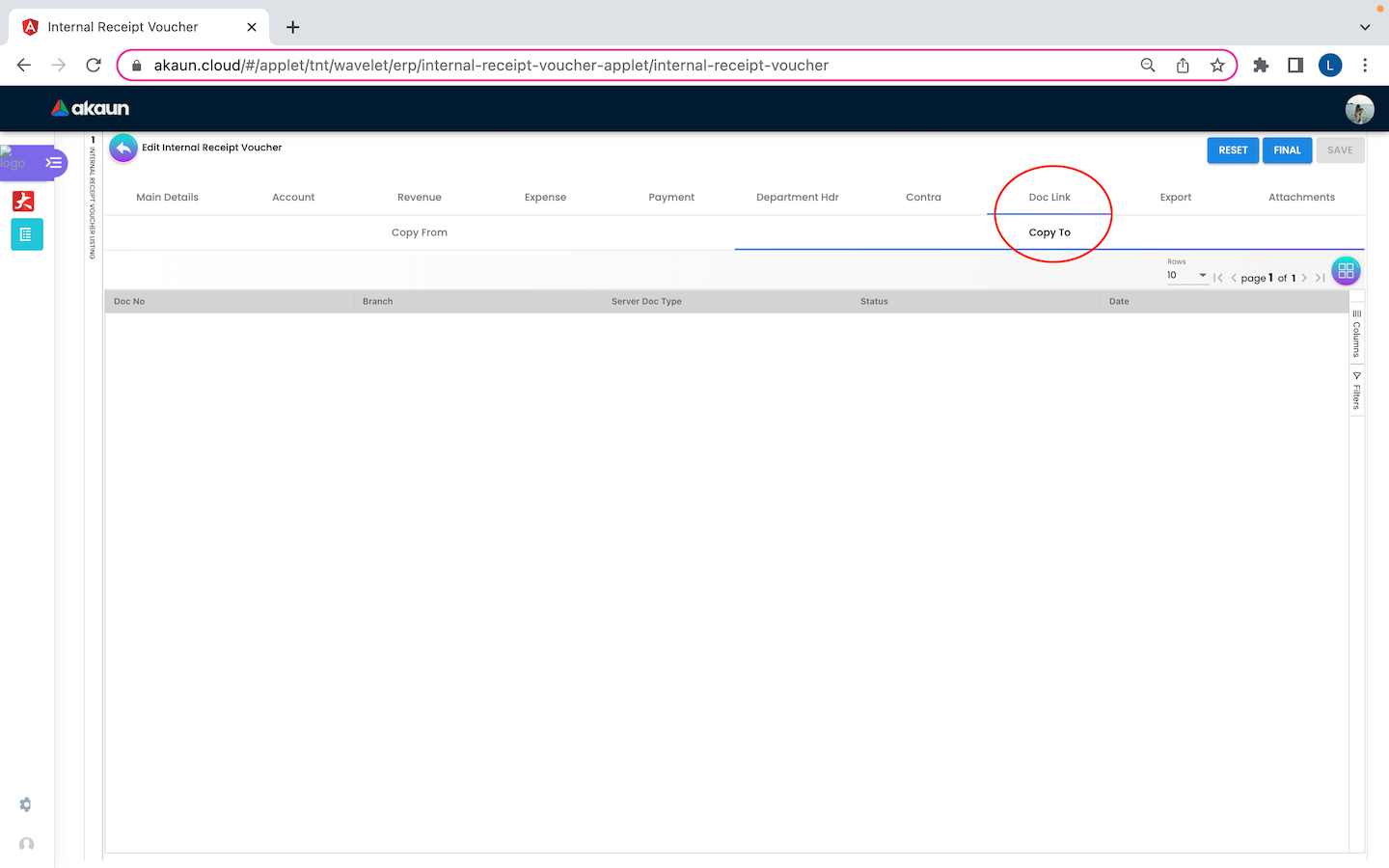Switch to Contra tab
The image size is (1389, 868).
(x=923, y=197)
